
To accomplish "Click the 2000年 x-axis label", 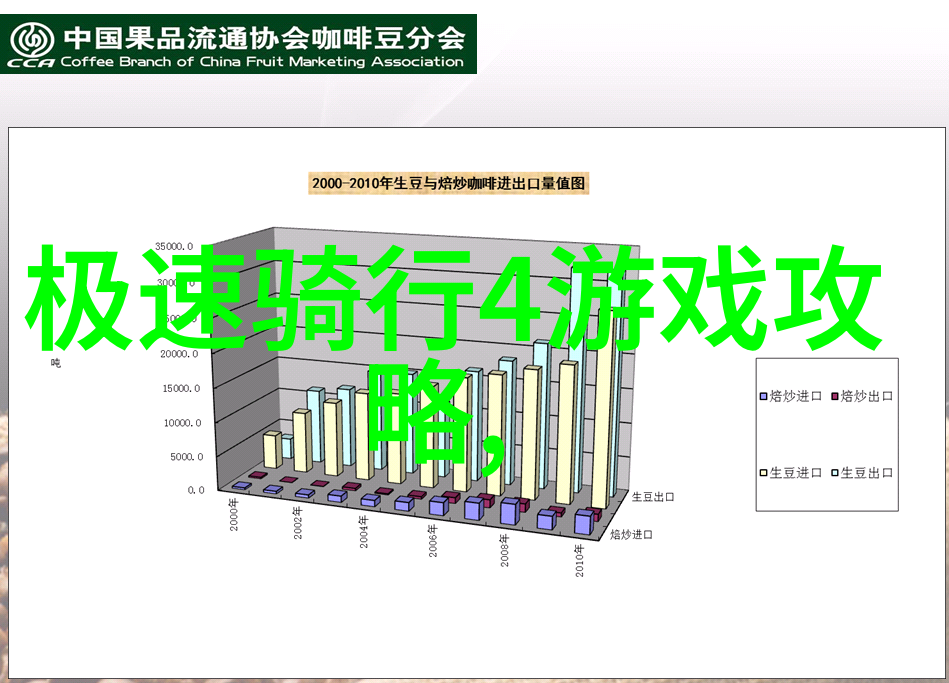I will pos(235,517).
